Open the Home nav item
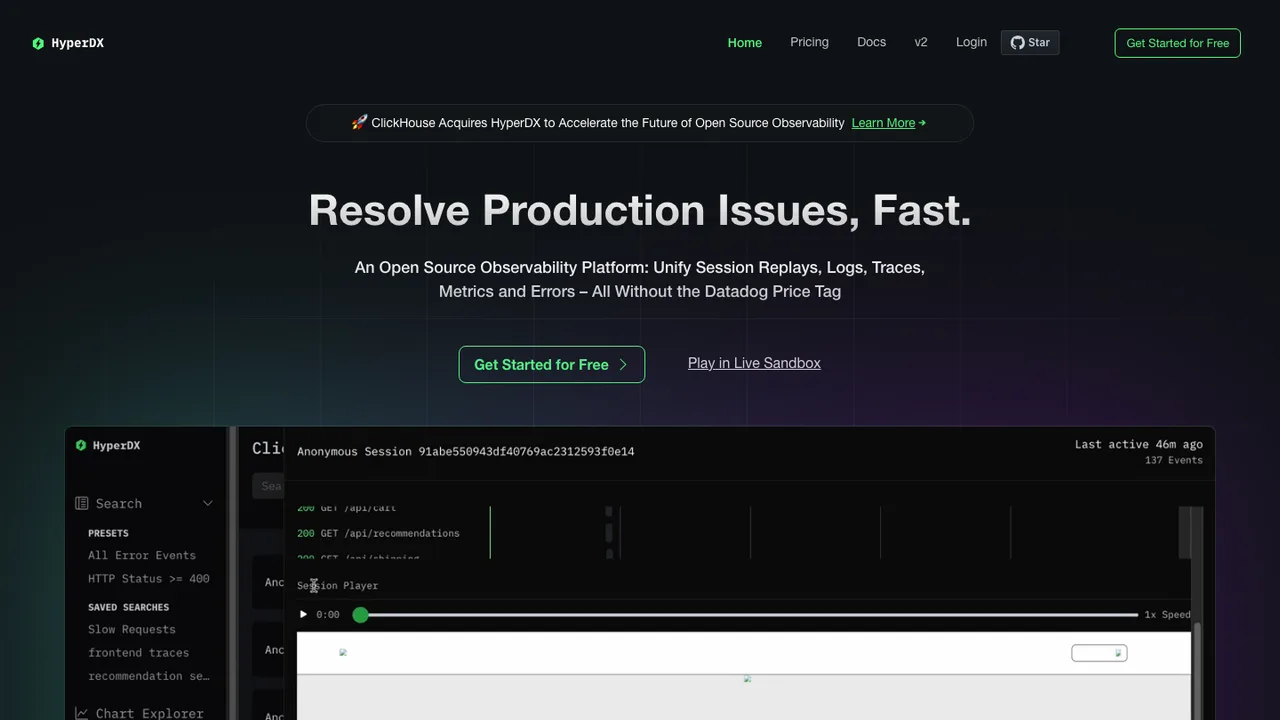The width and height of the screenshot is (1280, 720). click(x=745, y=43)
